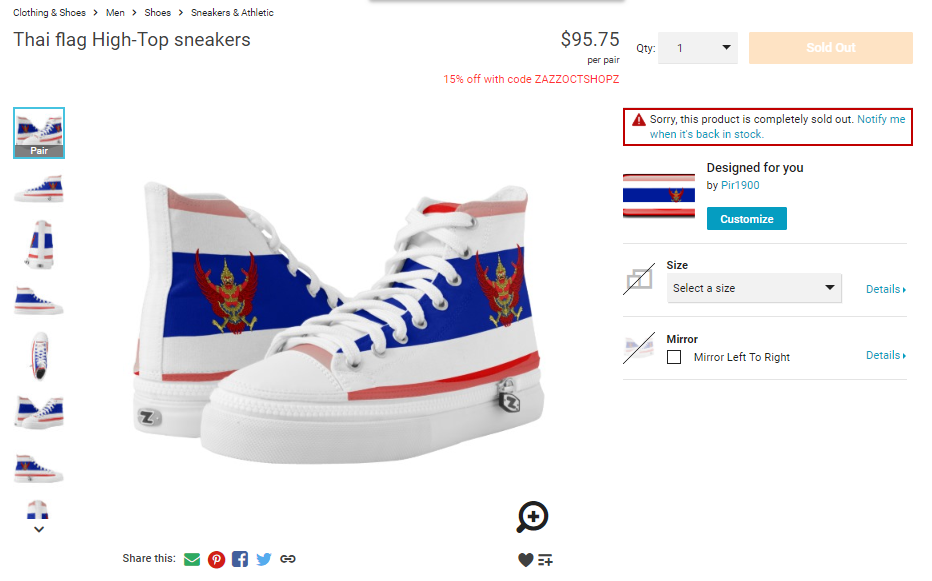Expand more thumbnails with down chevron

(39, 529)
